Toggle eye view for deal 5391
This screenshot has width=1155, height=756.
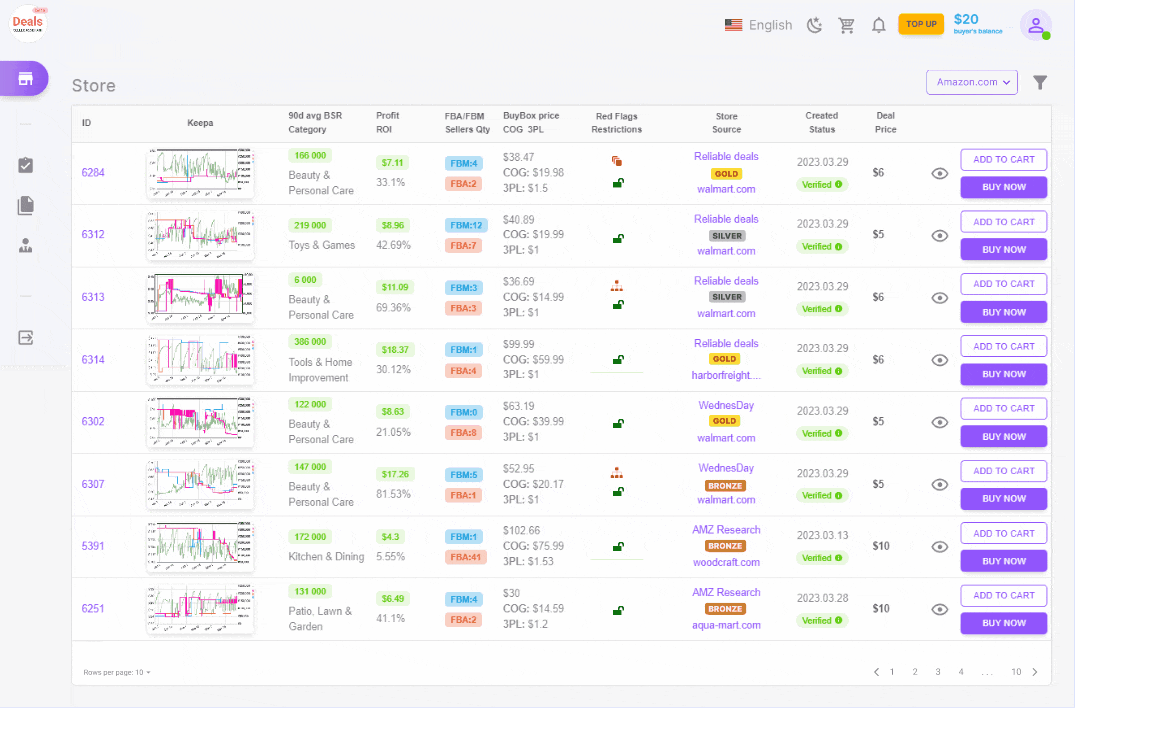coord(939,547)
